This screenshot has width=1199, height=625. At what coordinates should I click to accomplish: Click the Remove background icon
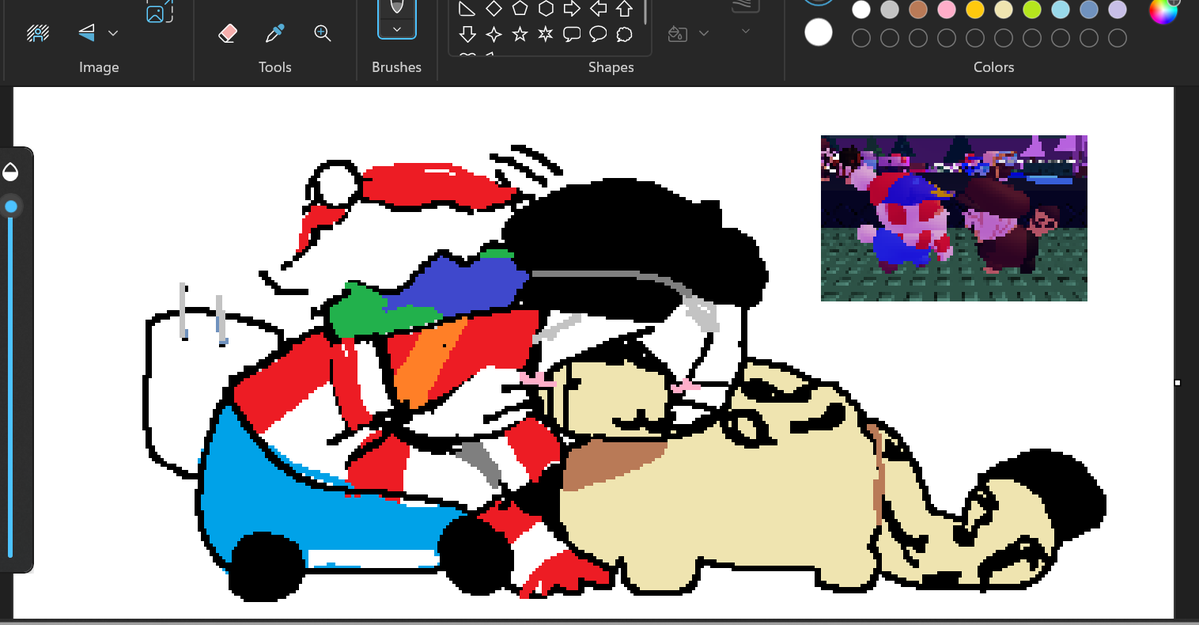point(37,33)
